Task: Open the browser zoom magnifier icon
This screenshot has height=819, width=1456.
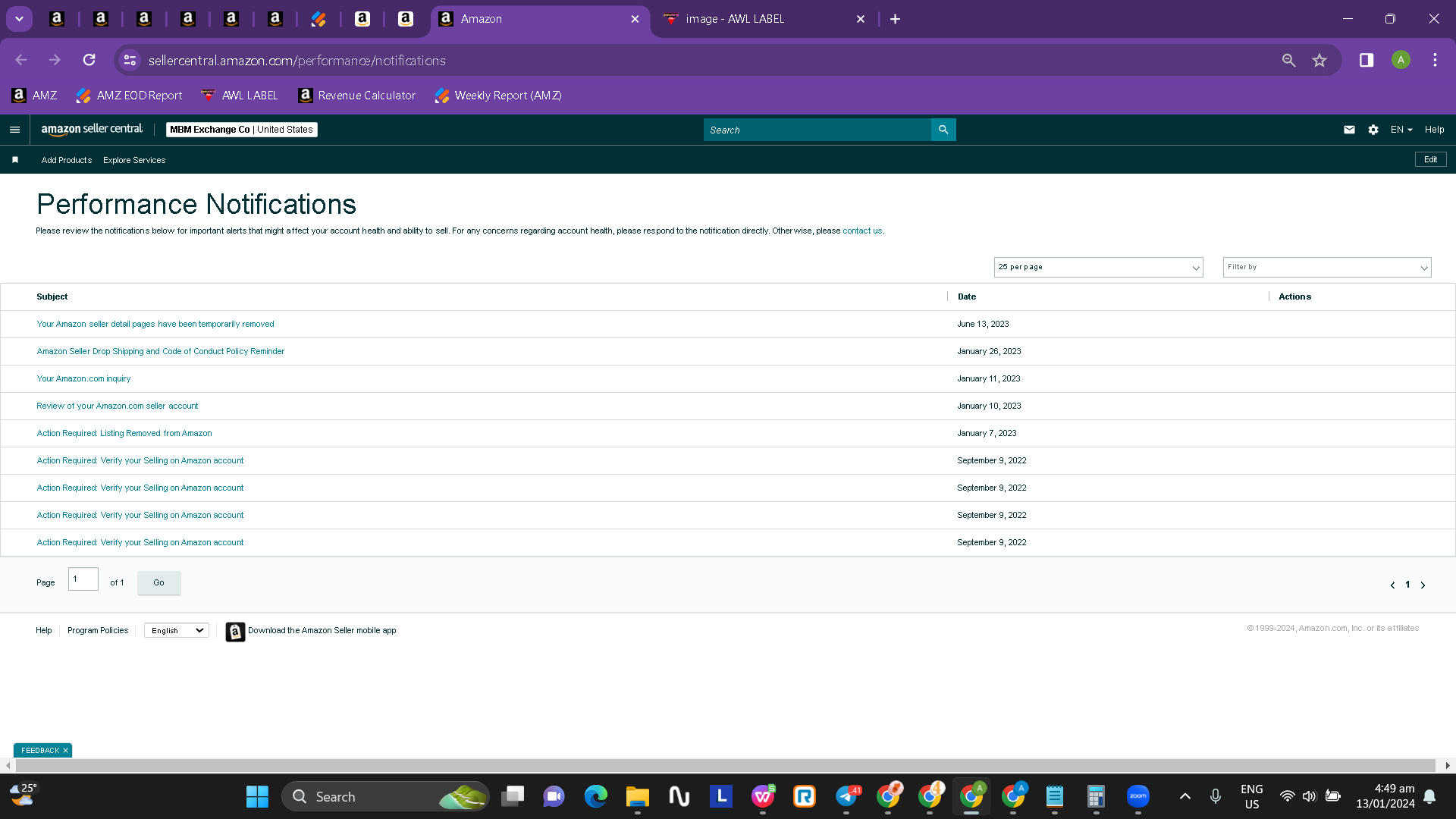Action: [x=1288, y=60]
